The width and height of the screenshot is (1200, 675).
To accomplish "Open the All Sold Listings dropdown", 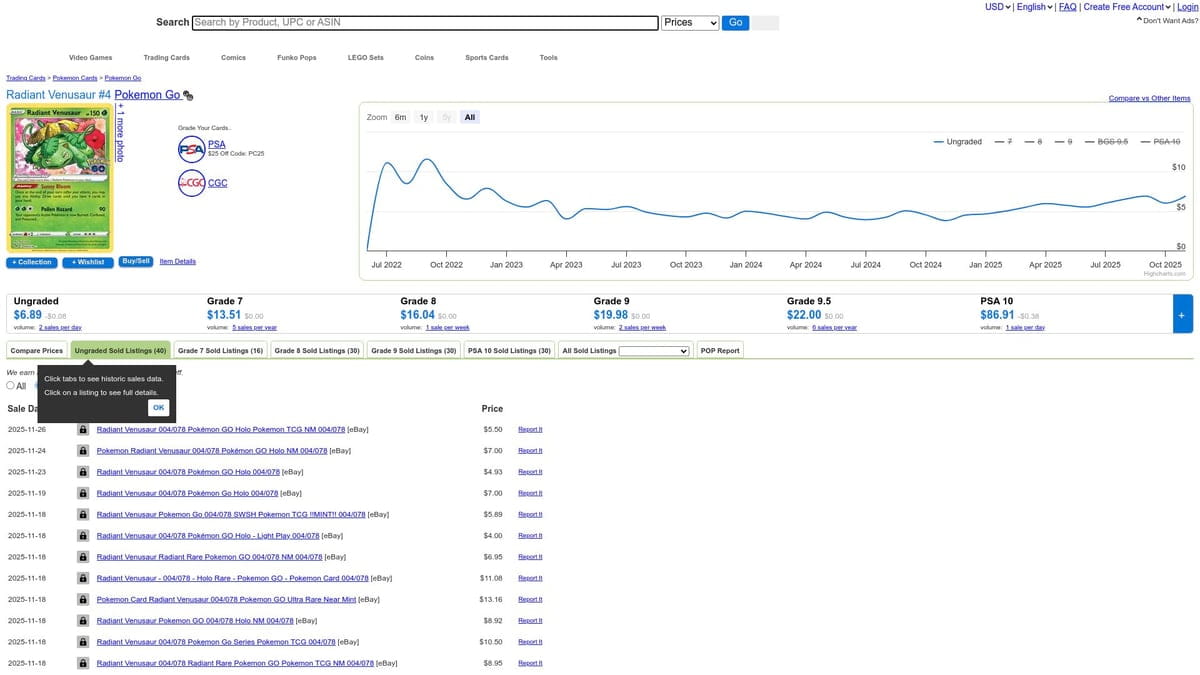I will coord(654,351).
